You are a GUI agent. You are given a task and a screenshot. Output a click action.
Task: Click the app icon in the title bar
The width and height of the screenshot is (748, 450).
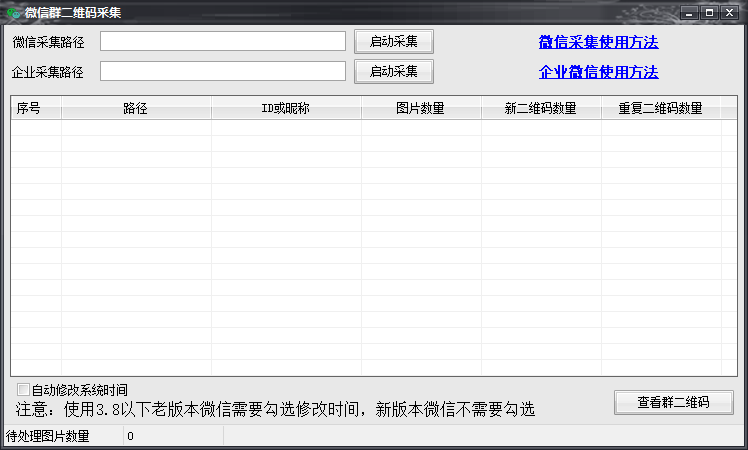point(13,13)
